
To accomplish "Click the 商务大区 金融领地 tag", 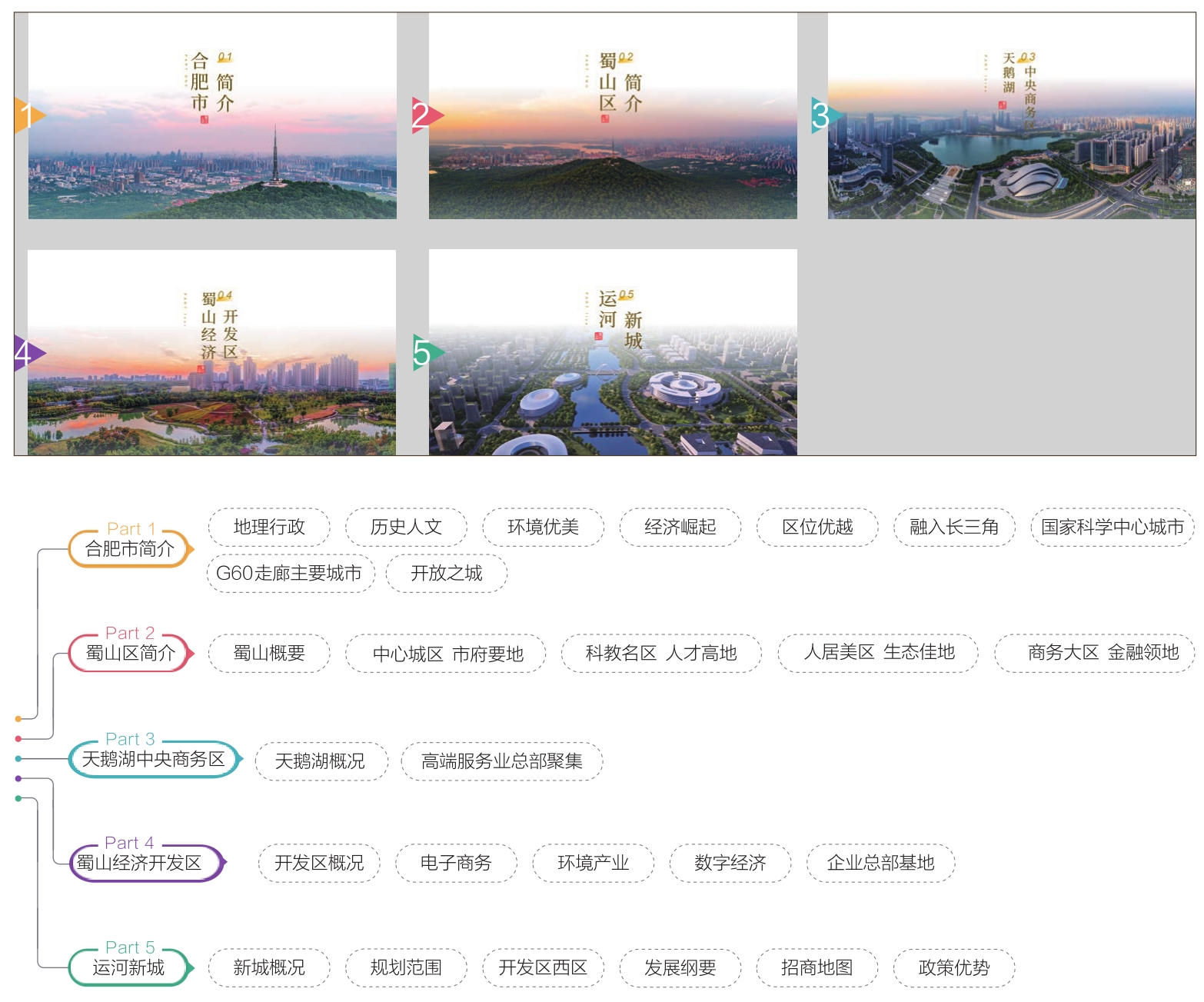I will point(1095,653).
